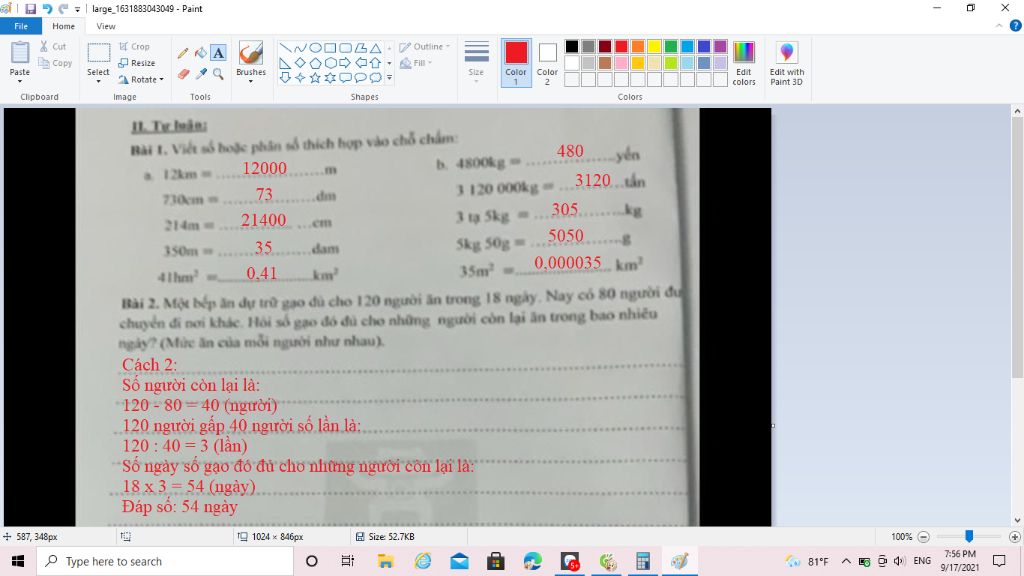Open the shape Fill dropdown
1024x576 pixels.
[x=416, y=63]
